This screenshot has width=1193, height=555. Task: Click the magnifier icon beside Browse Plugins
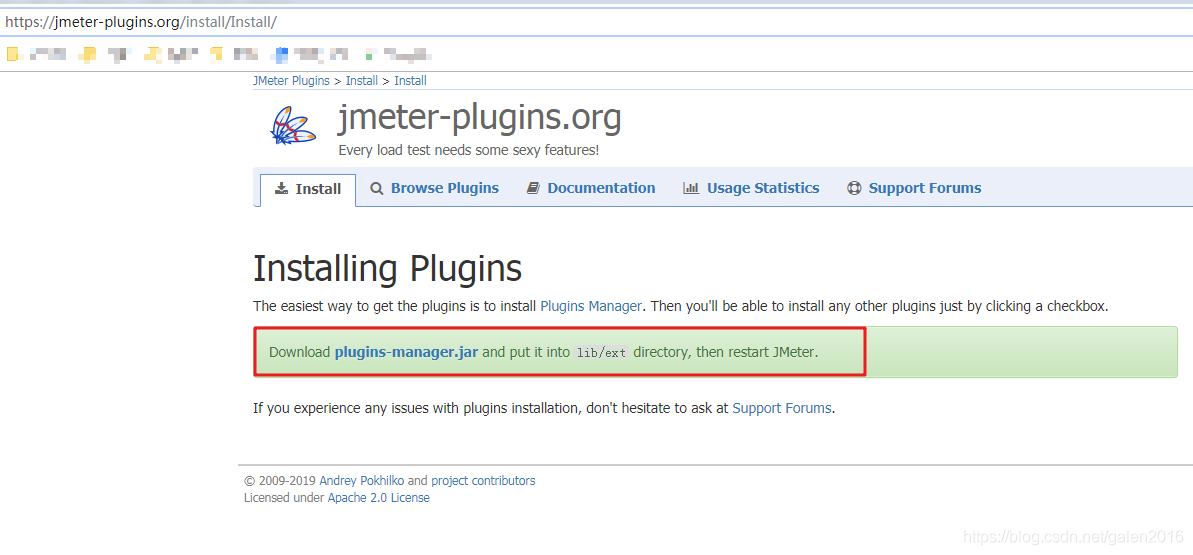pyautogui.click(x=377, y=188)
